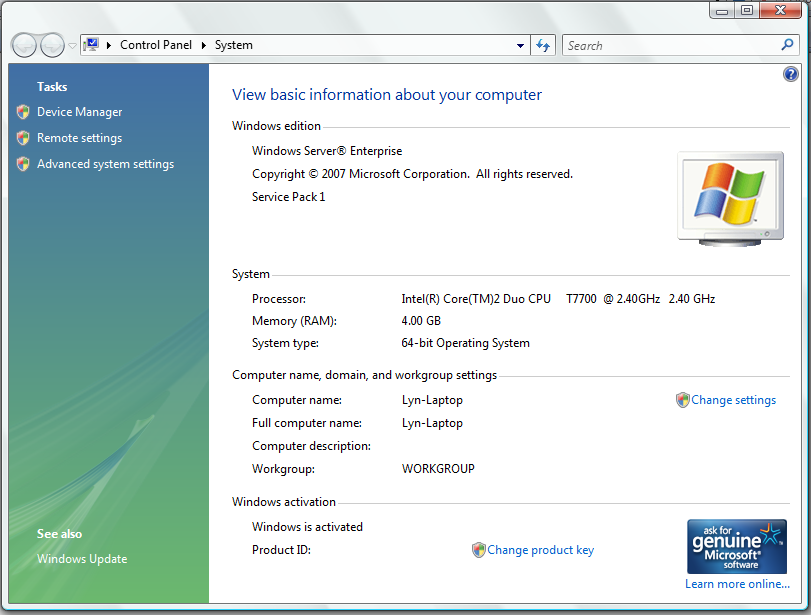The width and height of the screenshot is (811, 615).
Task: Click inside the Search input field
Action: (670, 45)
